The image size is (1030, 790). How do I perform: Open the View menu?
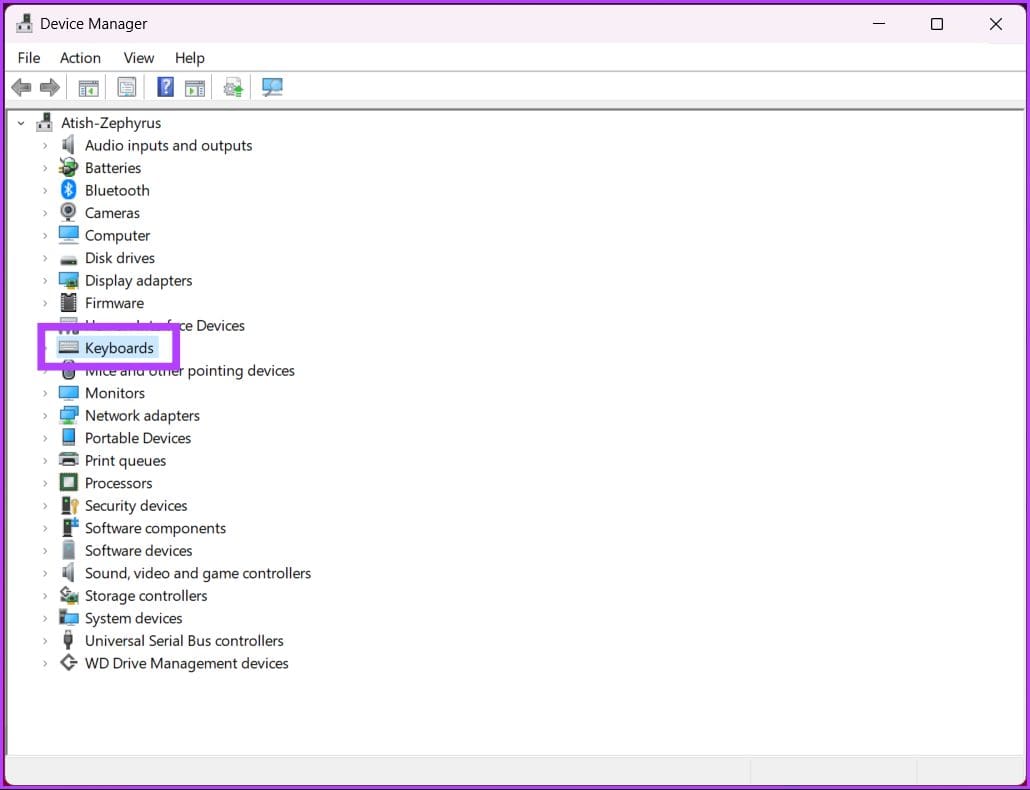139,58
